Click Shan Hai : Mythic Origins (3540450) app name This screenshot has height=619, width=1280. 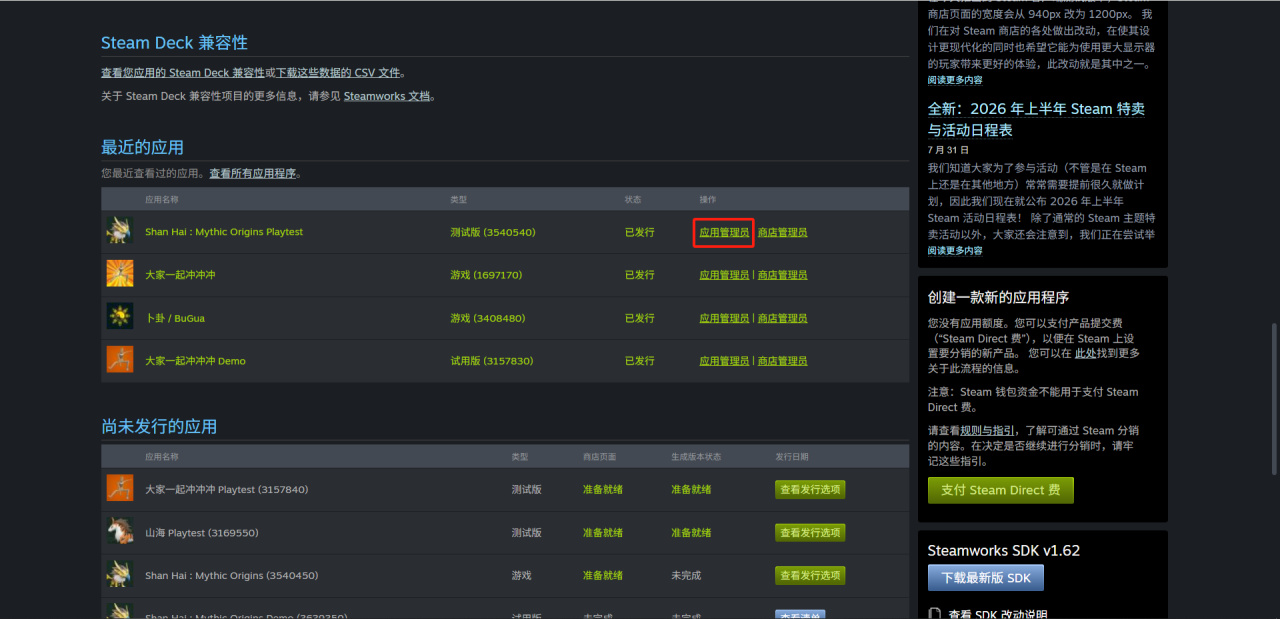(x=232, y=576)
